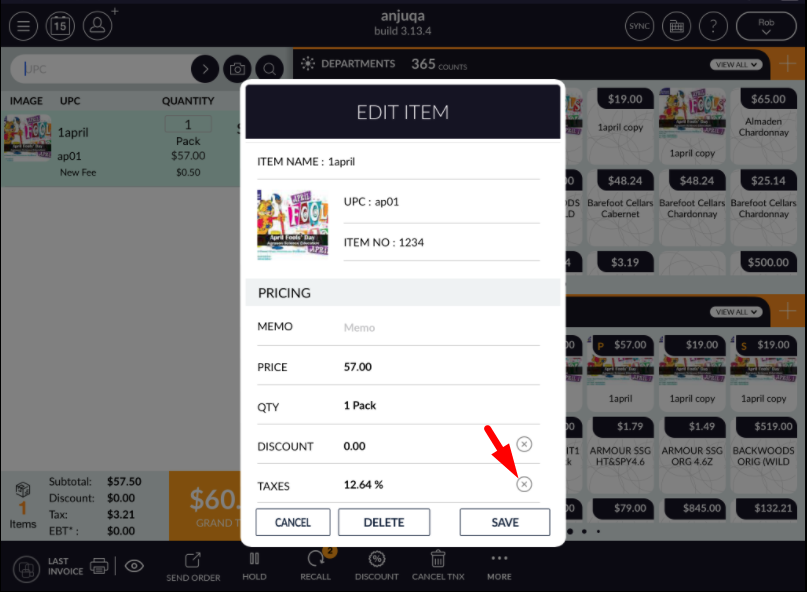Click the search magnifier icon
The image size is (807, 592).
[x=269, y=68]
